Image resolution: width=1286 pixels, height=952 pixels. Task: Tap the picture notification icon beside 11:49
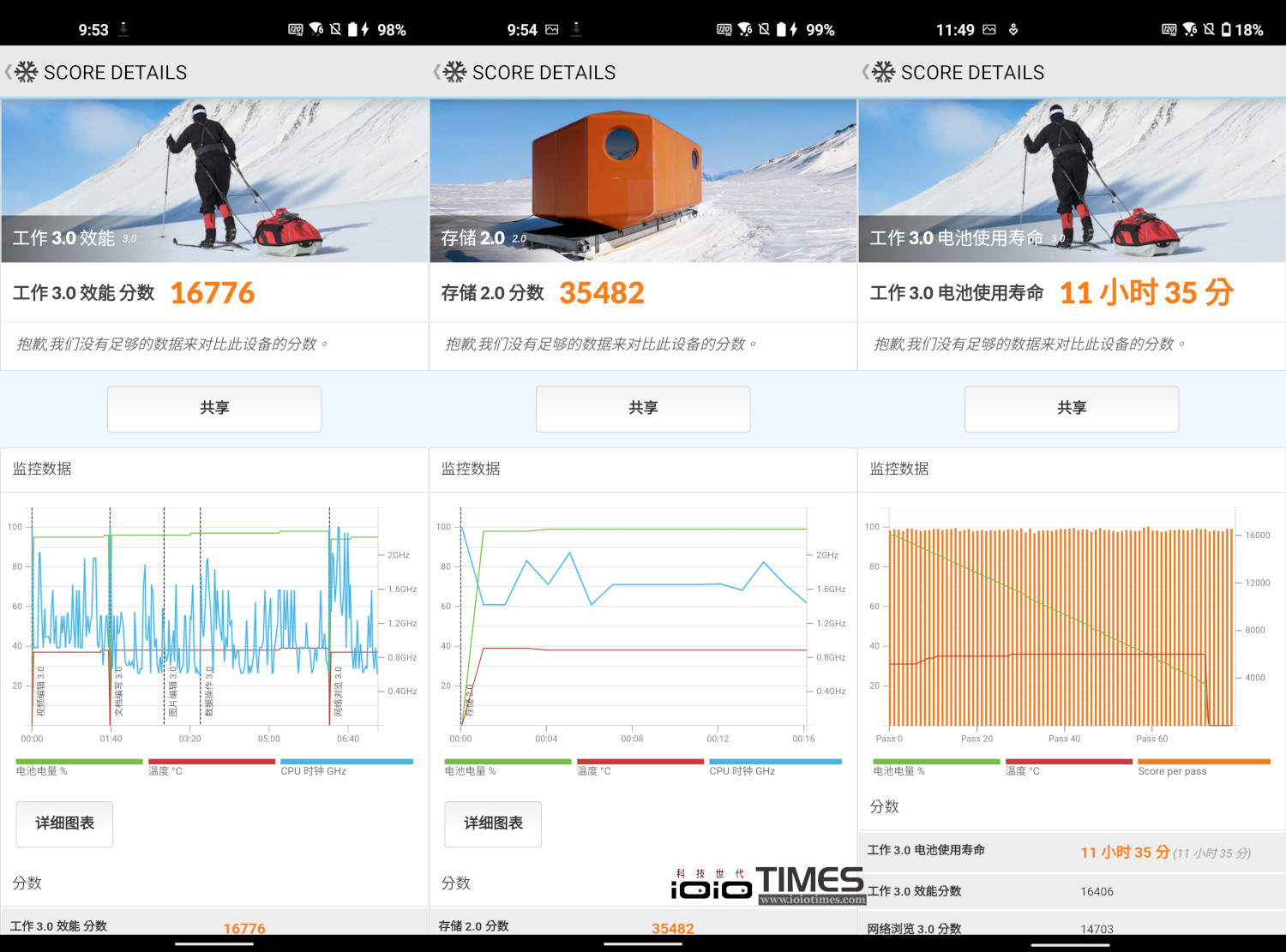[989, 29]
